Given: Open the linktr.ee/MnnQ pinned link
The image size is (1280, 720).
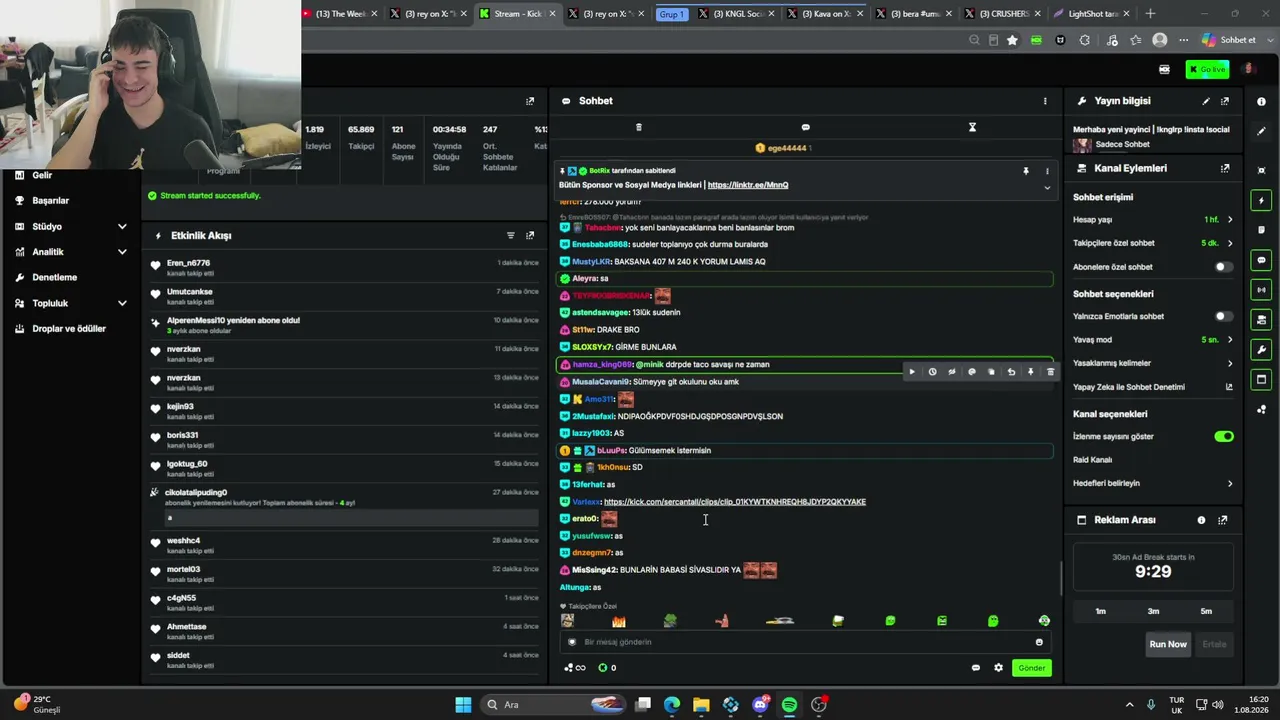Looking at the screenshot, I should click(x=748, y=185).
